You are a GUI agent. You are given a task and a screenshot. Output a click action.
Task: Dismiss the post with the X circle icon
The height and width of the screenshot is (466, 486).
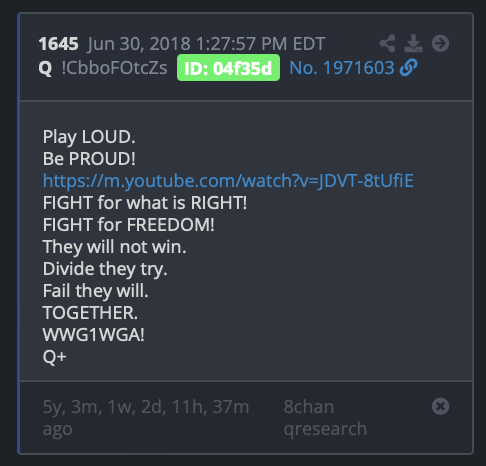coord(440,406)
